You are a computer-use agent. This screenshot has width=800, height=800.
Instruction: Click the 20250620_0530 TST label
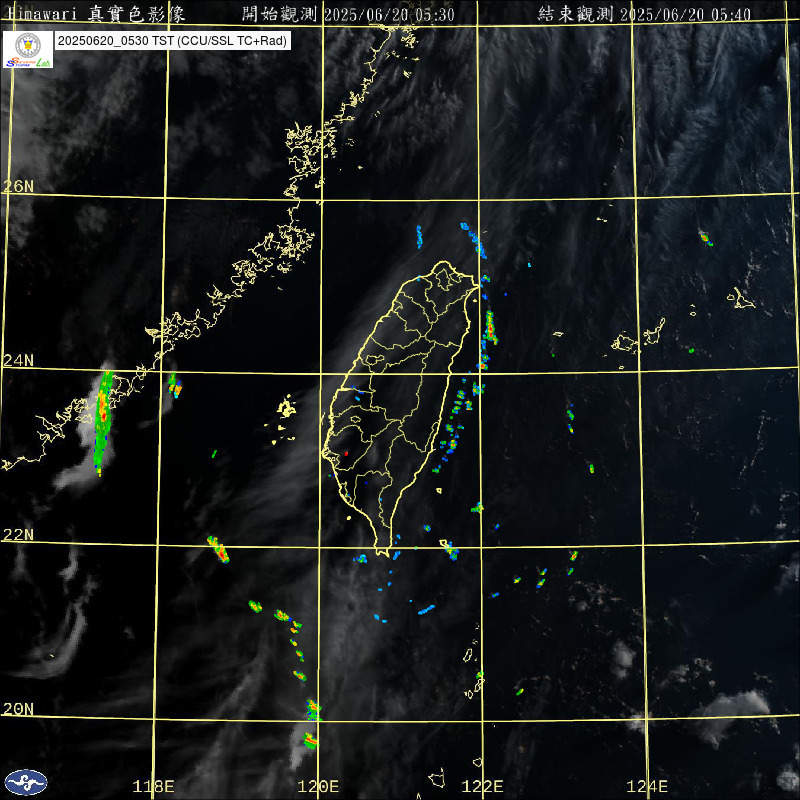[x=173, y=41]
